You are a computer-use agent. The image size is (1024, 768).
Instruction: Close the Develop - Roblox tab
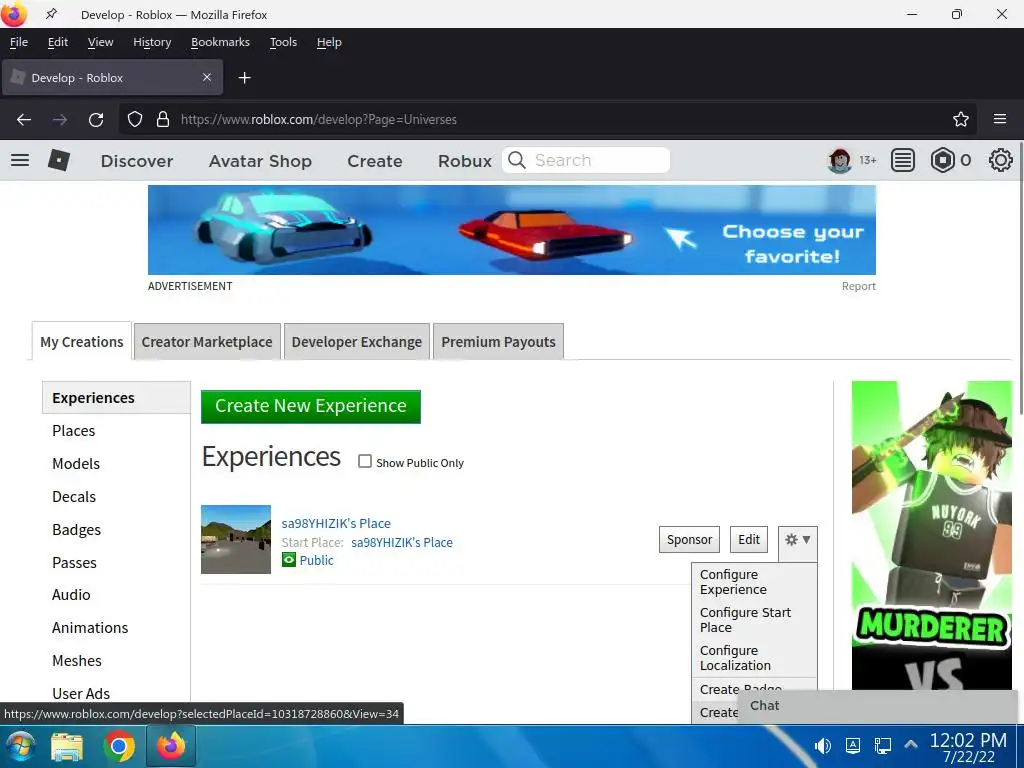207,78
